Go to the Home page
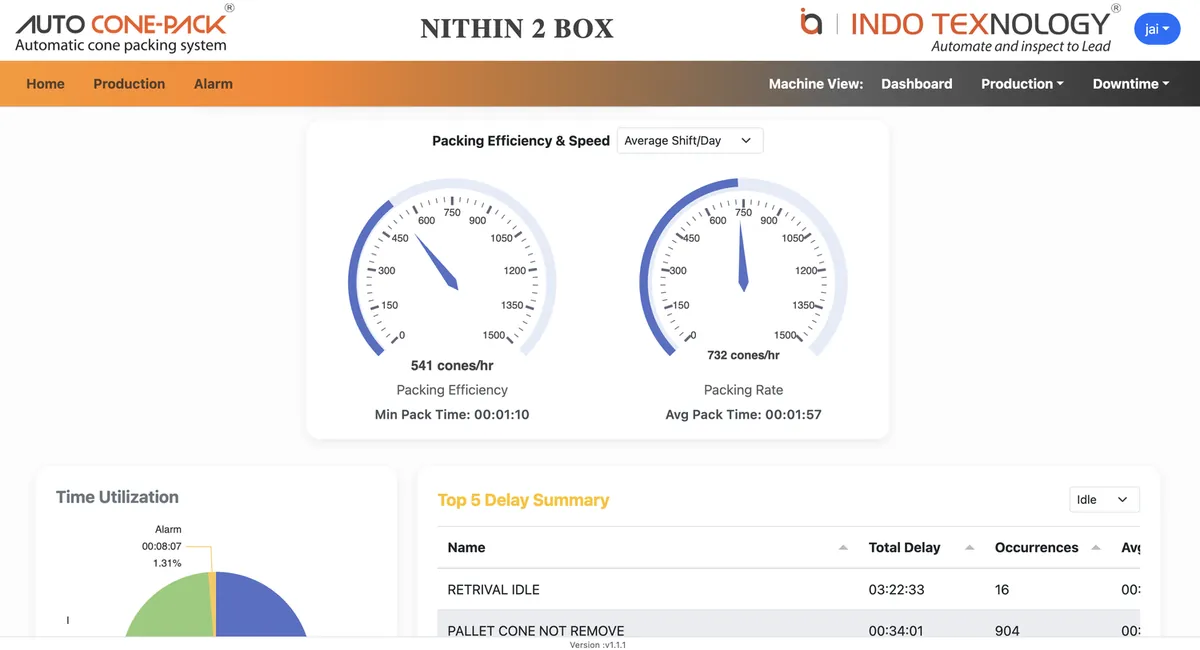 click(45, 84)
